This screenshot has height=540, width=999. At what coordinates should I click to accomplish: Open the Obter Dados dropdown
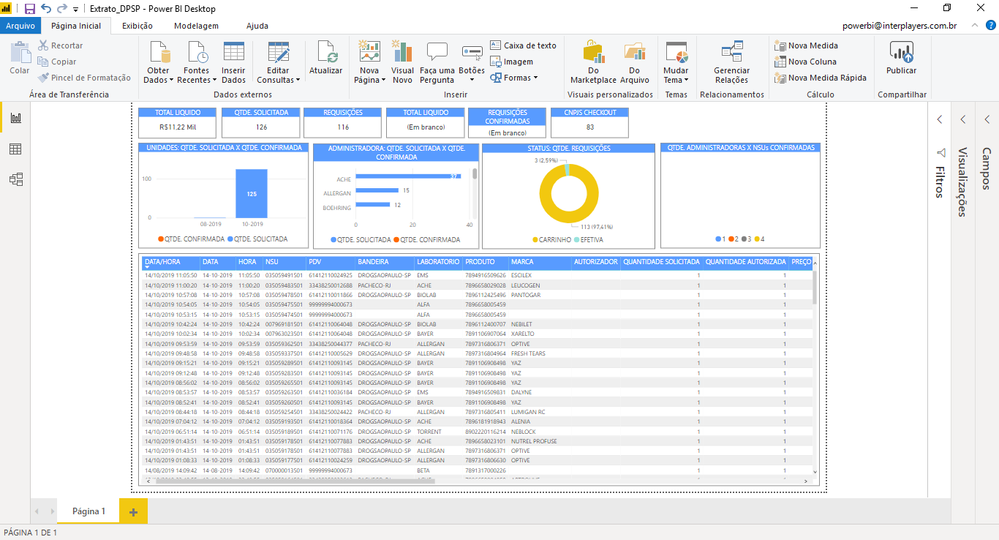pyautogui.click(x=158, y=62)
